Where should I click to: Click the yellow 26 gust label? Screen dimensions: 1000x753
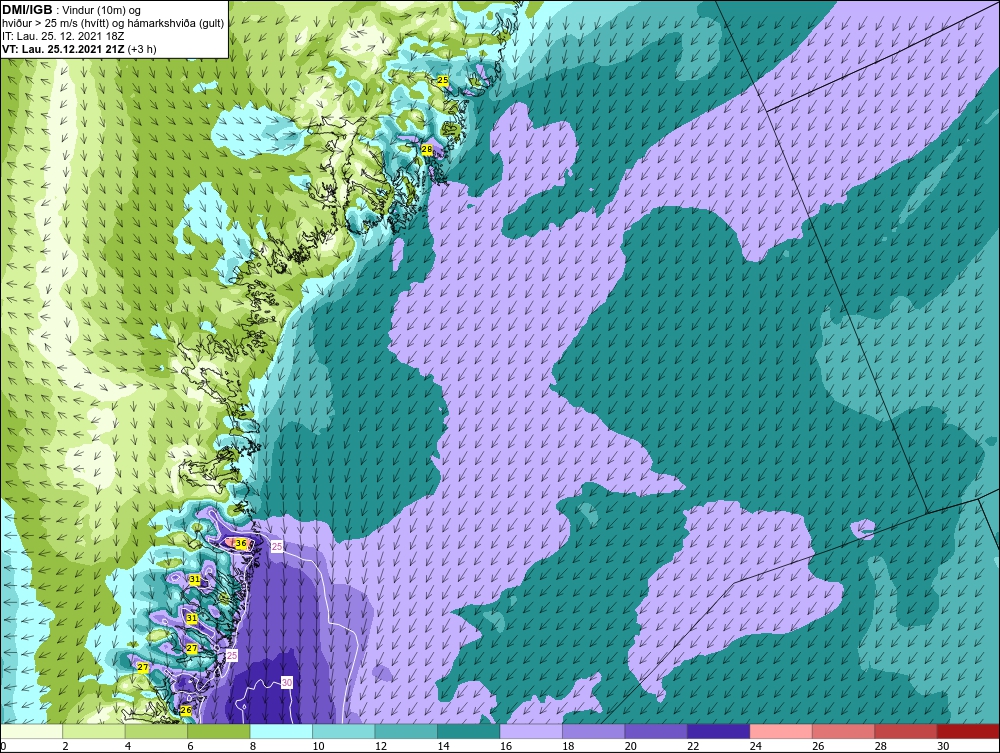tap(186, 710)
